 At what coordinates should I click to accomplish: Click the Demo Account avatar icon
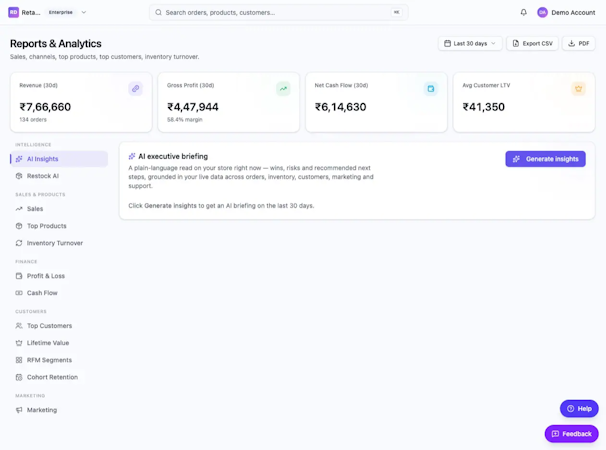pos(542,12)
